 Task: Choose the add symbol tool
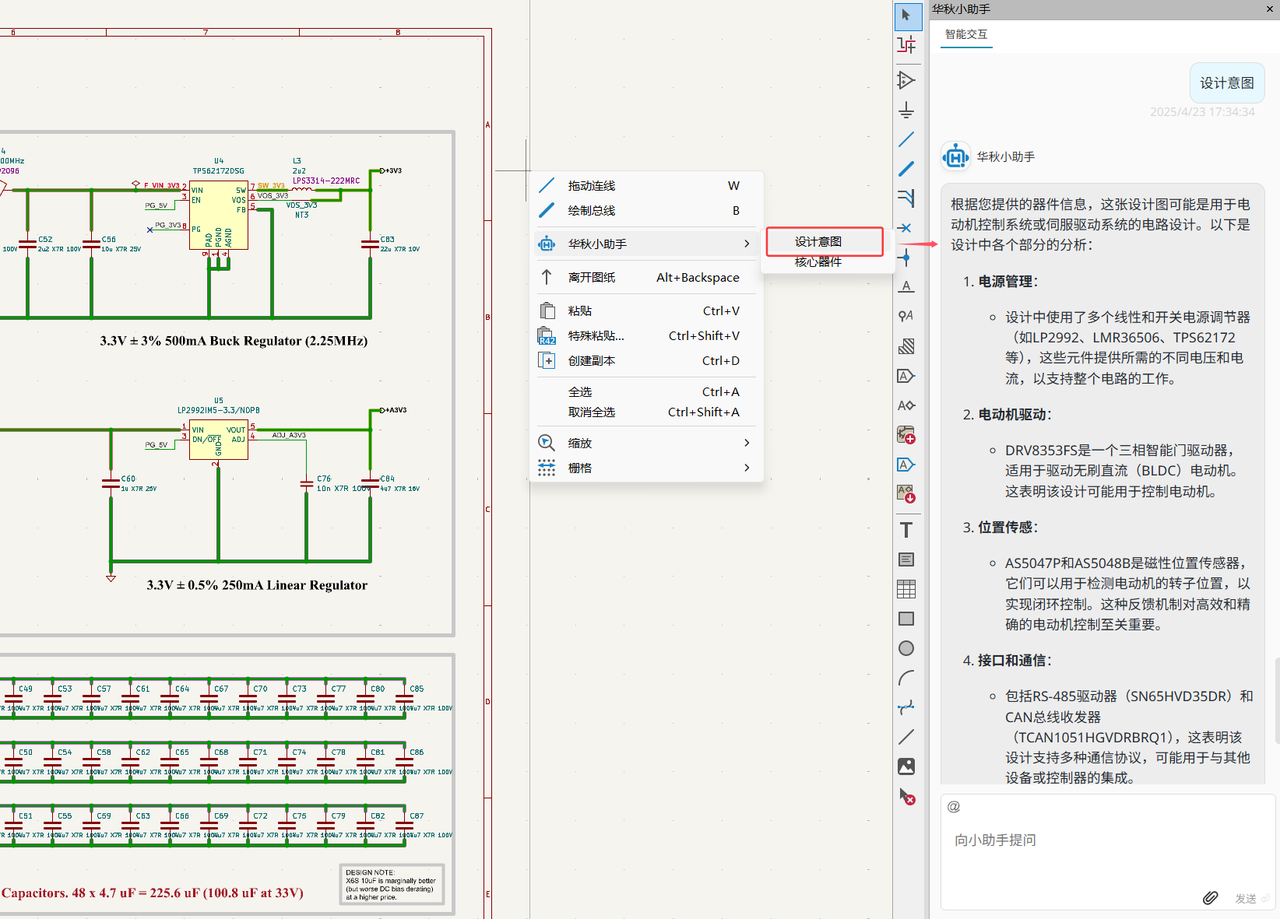907,80
